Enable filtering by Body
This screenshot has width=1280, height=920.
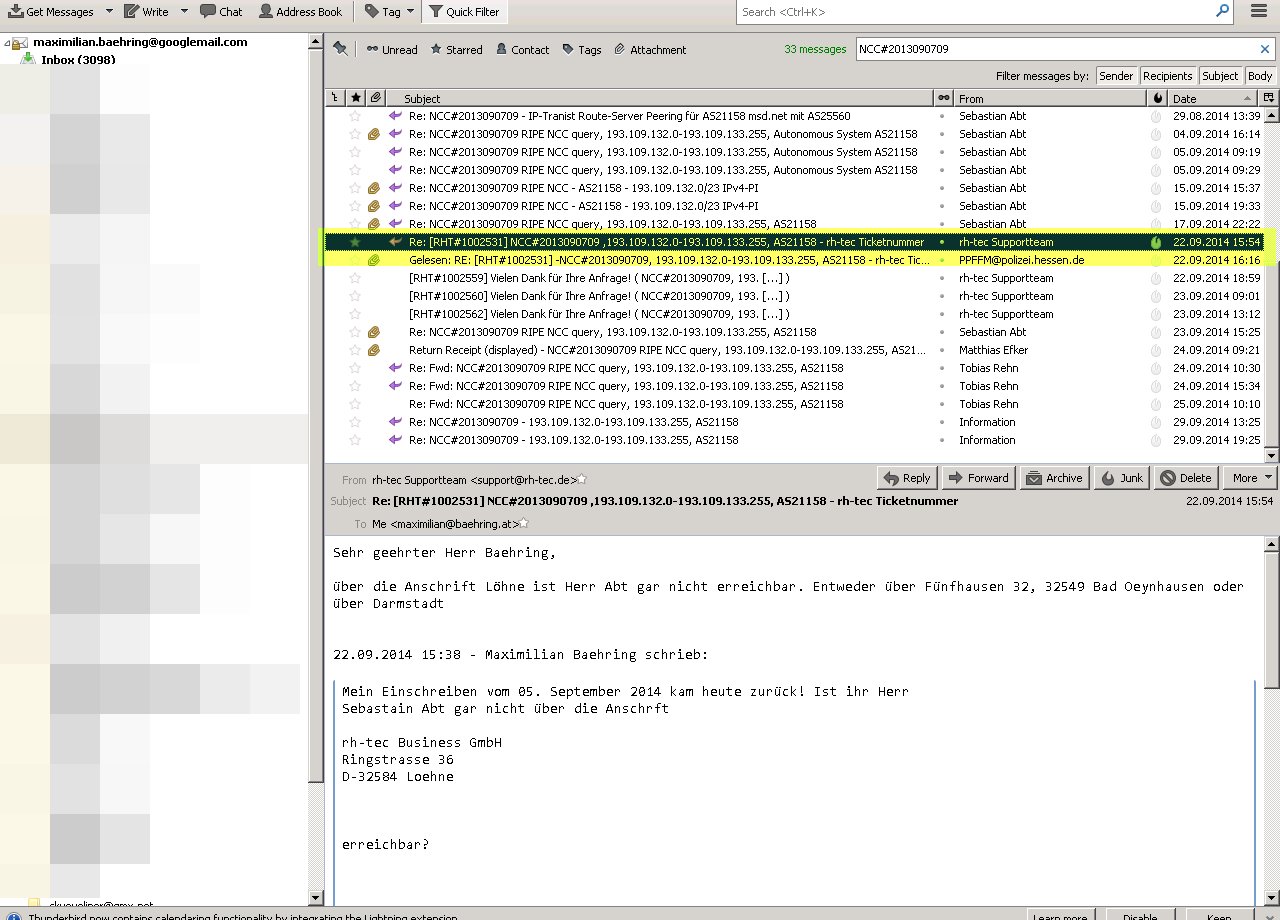click(x=1260, y=76)
